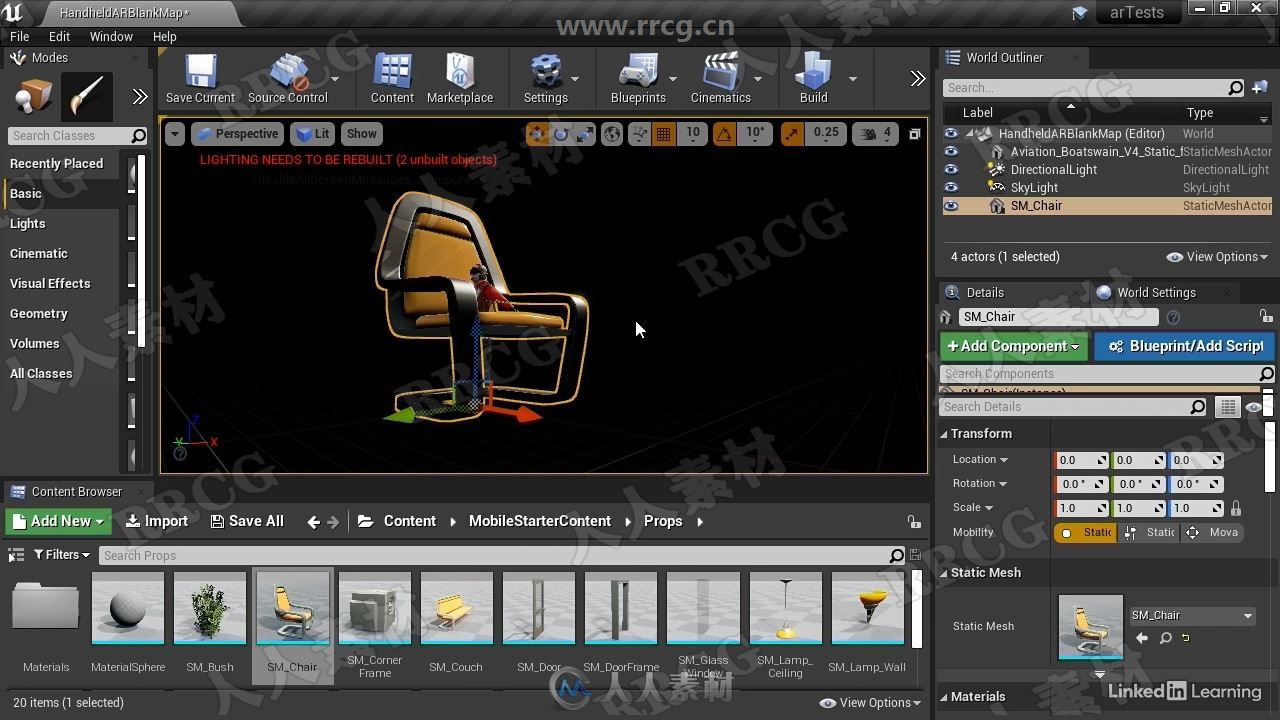Viewport: 1280px width, 720px height.
Task: Browse to SM_Chair asset magnifier icon
Action: coord(1165,638)
